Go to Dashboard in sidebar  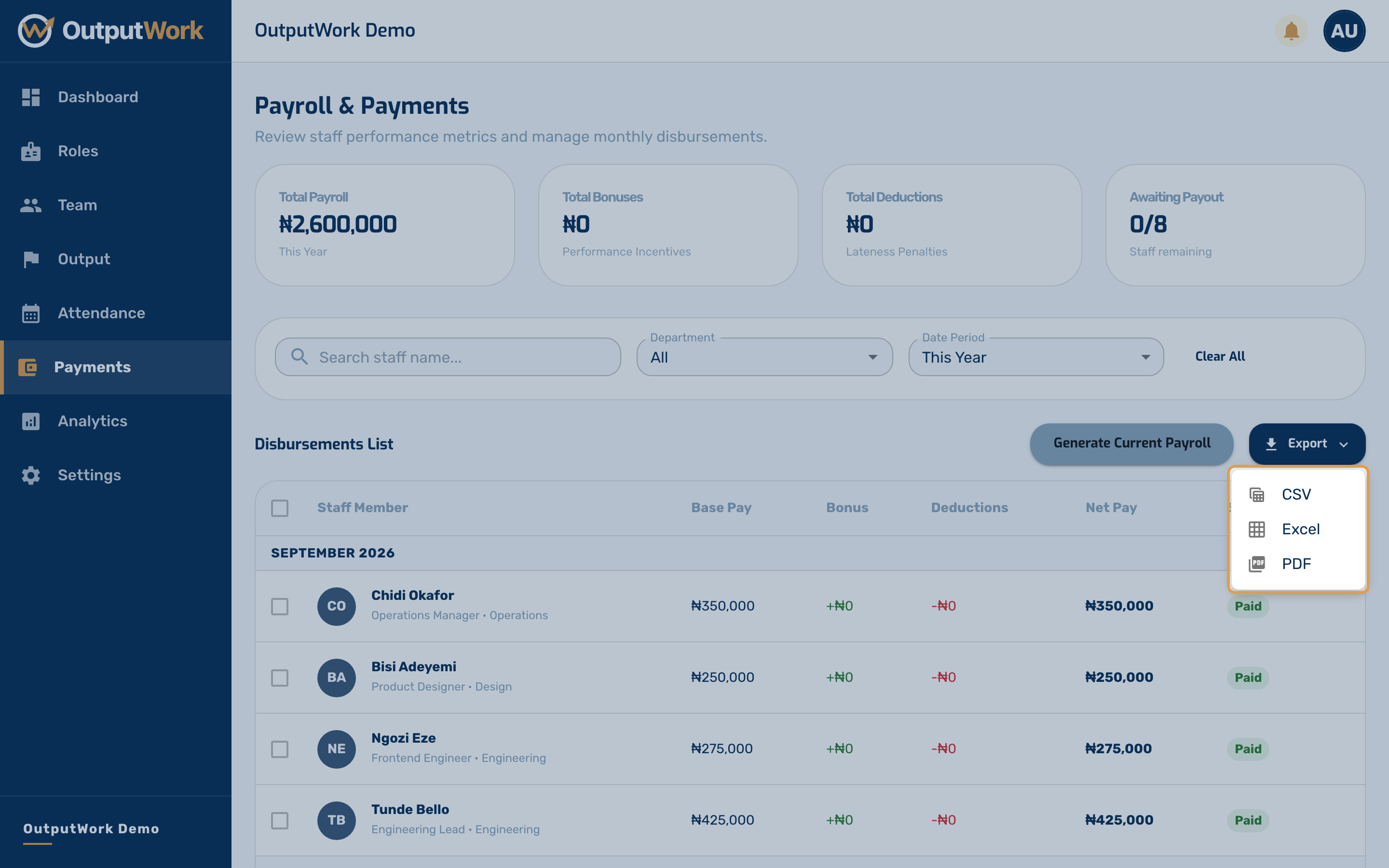point(115,97)
